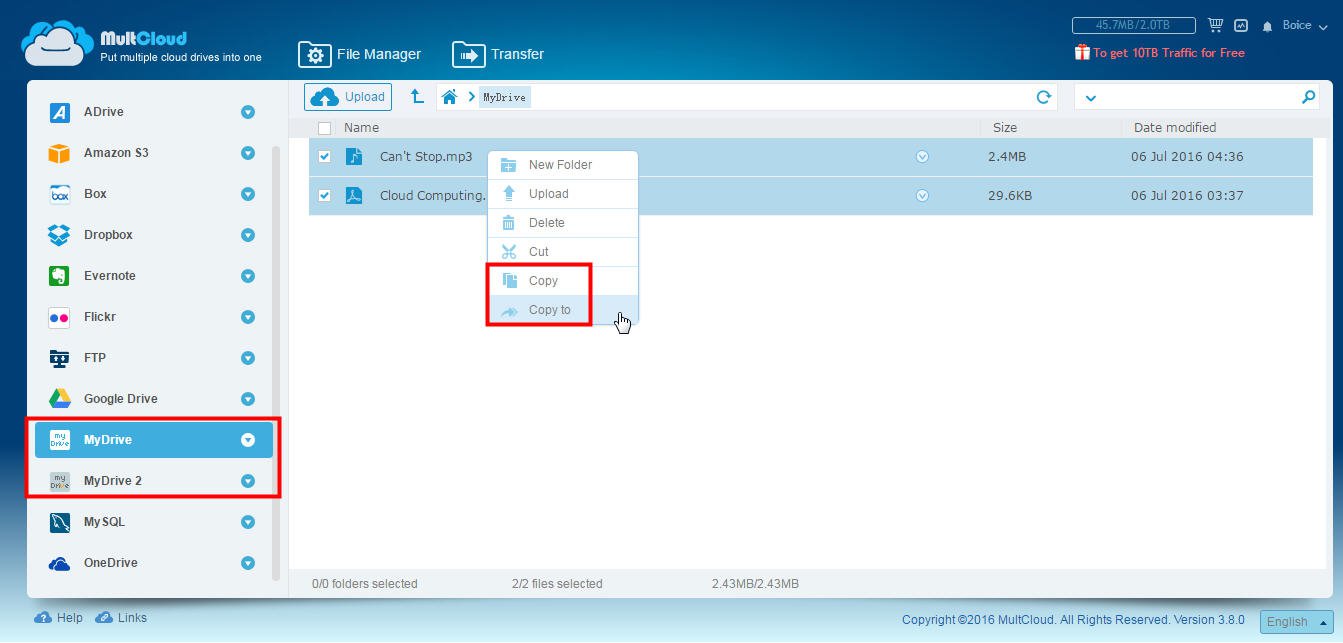Select the Dropbox icon in sidebar
Viewport: 1343px width, 643px height.
60,235
